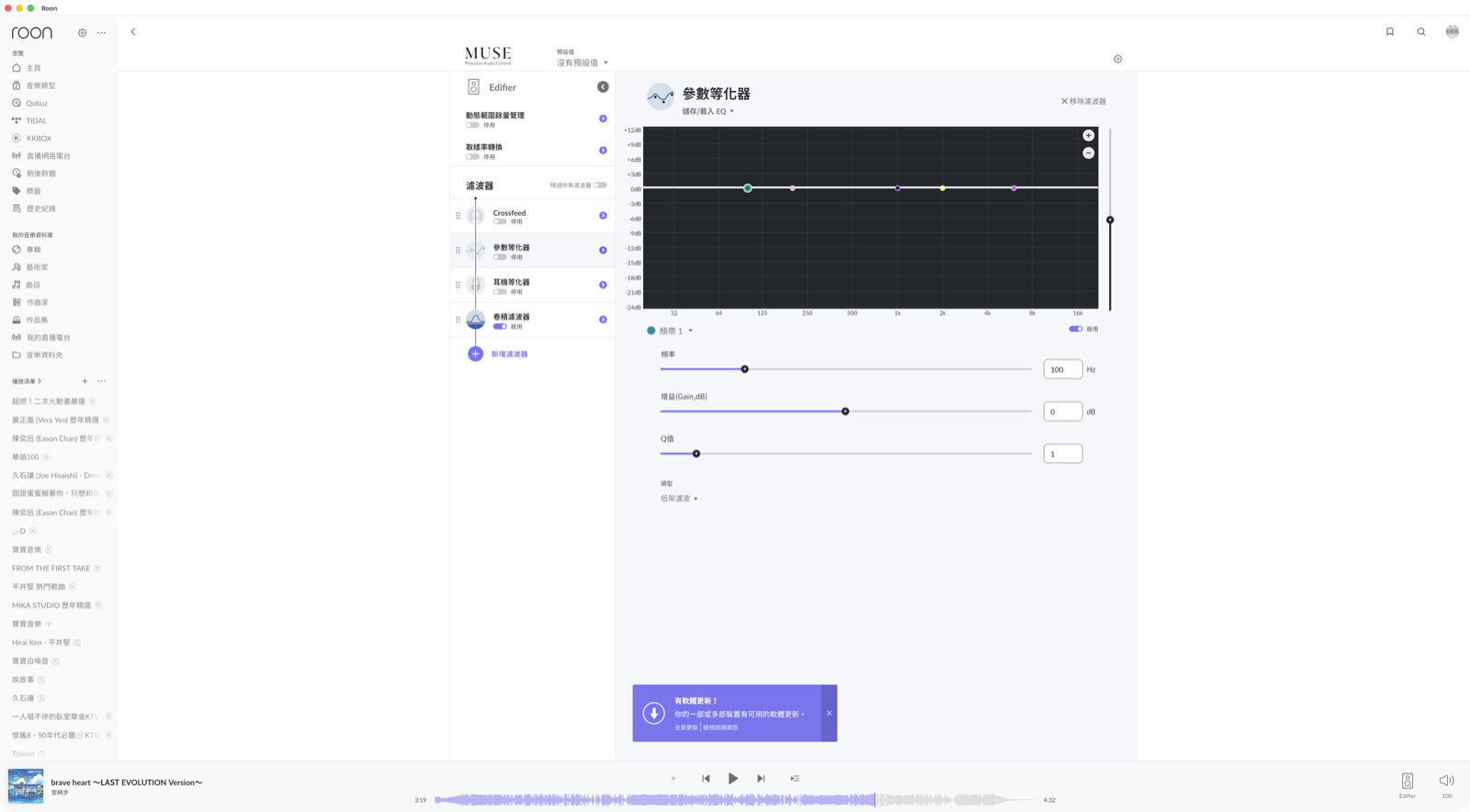Viewport: 1470px width, 812px height.
Task: Open the 儲存/載入 EQ dropdown
Action: coord(707,111)
